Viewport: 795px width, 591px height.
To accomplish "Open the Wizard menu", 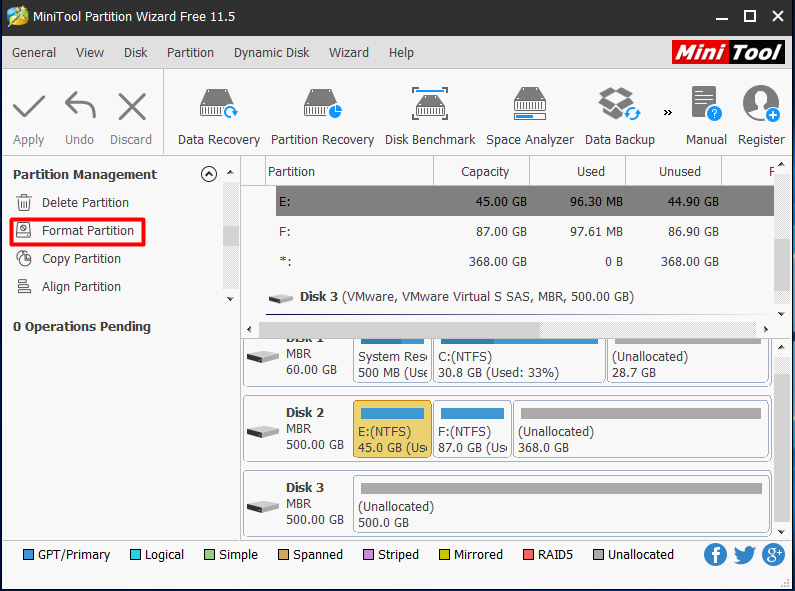I will 348,53.
